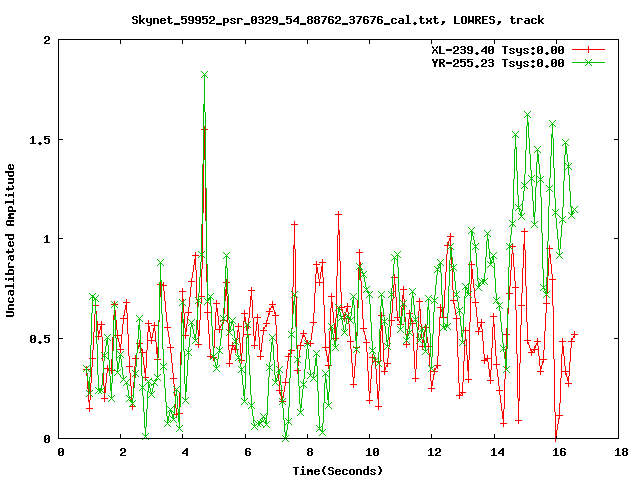Click the x-axis tick label 12
640x480 pixels.
pyautogui.click(x=435, y=452)
